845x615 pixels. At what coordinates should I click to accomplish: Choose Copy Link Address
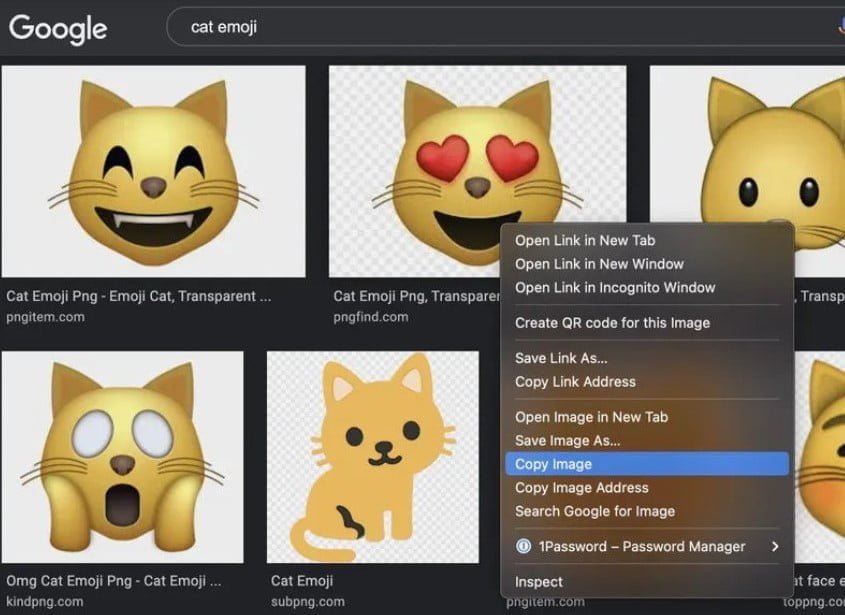575,381
